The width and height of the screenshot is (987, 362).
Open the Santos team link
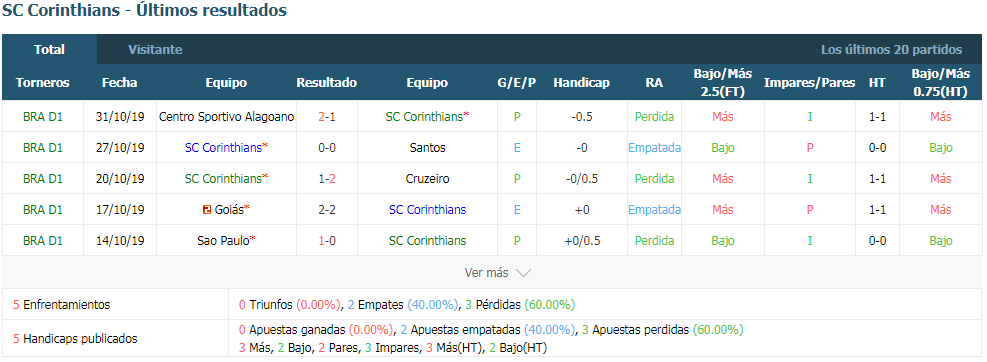(427, 147)
